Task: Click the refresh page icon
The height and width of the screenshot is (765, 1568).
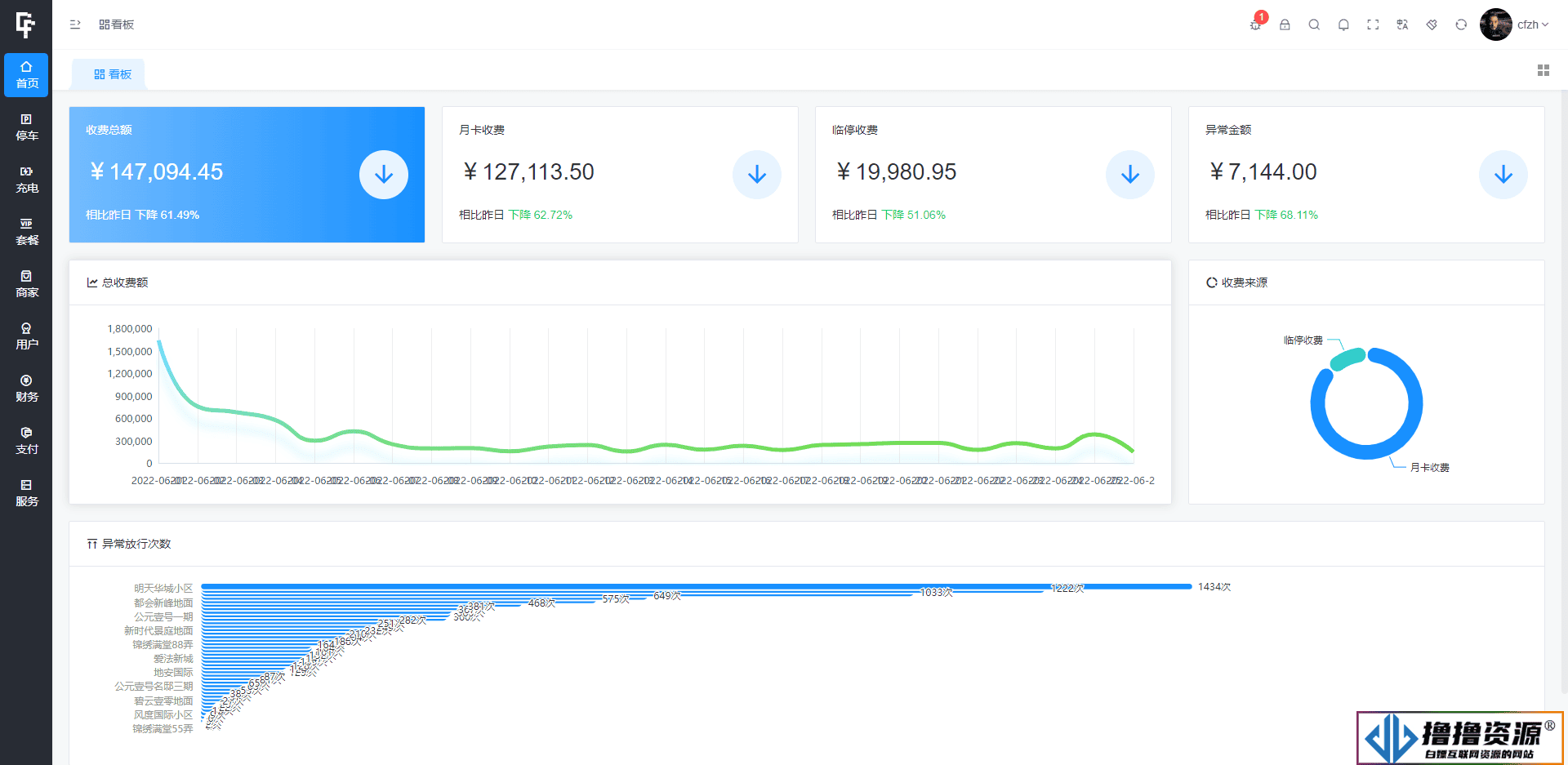Action: pyautogui.click(x=1461, y=24)
